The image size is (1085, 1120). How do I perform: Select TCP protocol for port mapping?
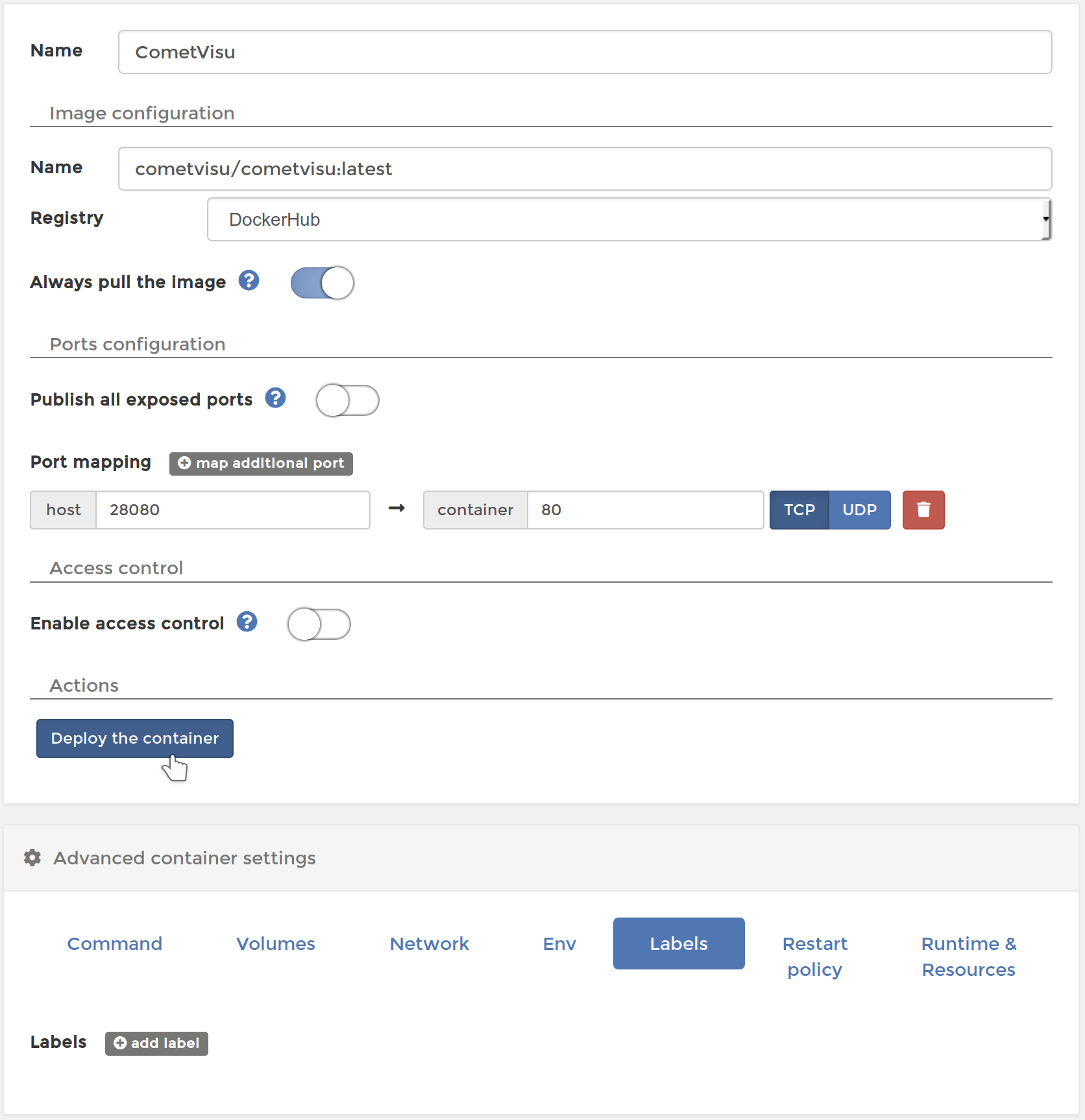[799, 510]
